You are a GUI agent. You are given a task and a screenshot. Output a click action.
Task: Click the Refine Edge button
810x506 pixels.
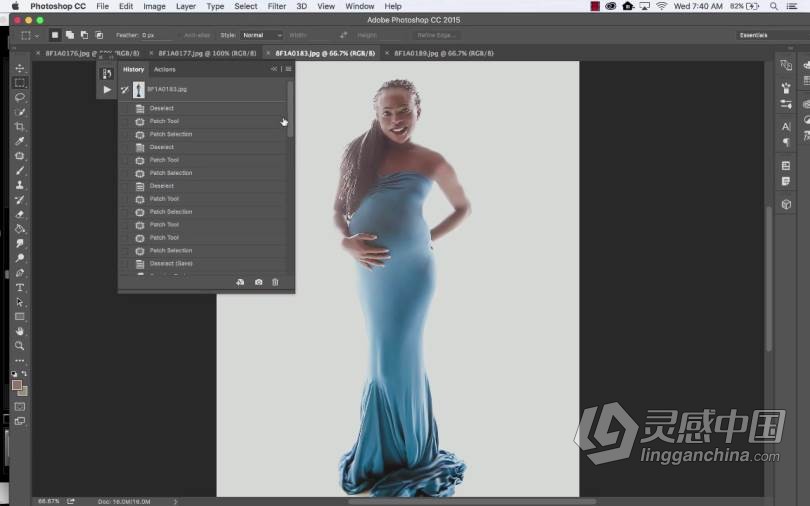(x=437, y=35)
